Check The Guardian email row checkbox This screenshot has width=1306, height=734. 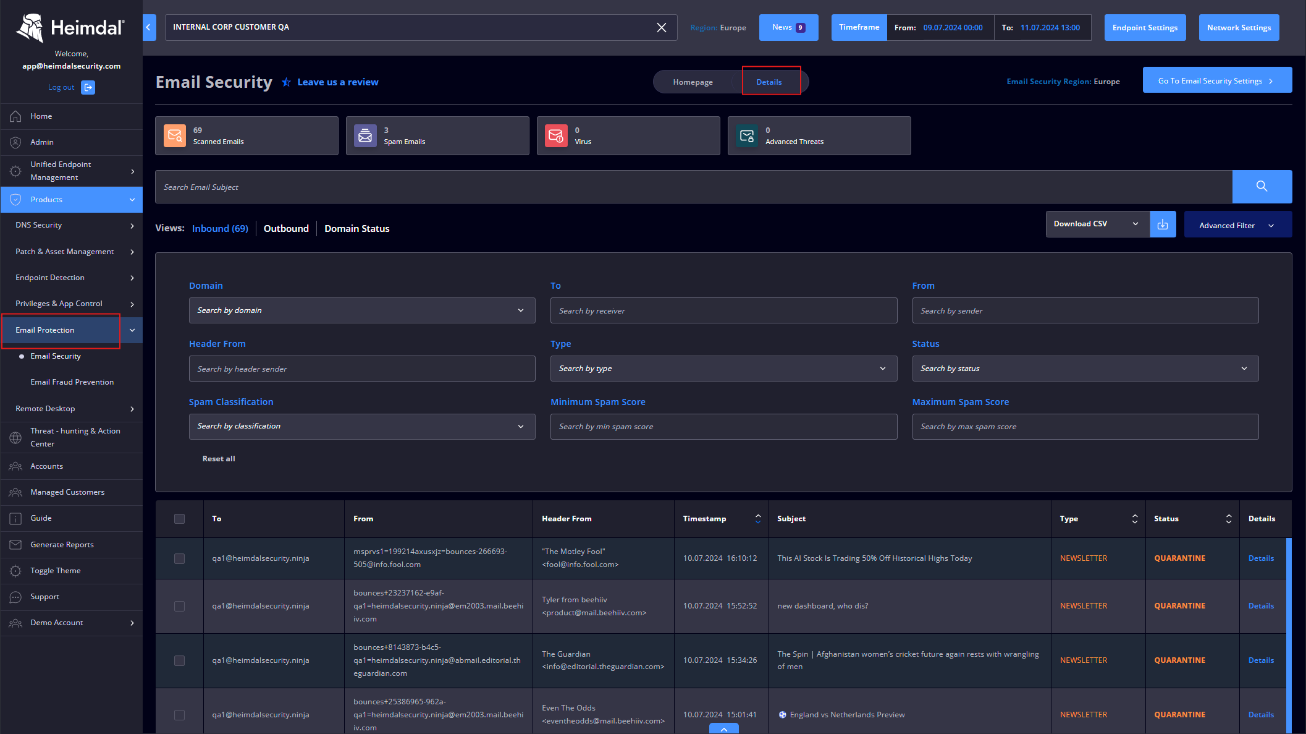point(179,660)
